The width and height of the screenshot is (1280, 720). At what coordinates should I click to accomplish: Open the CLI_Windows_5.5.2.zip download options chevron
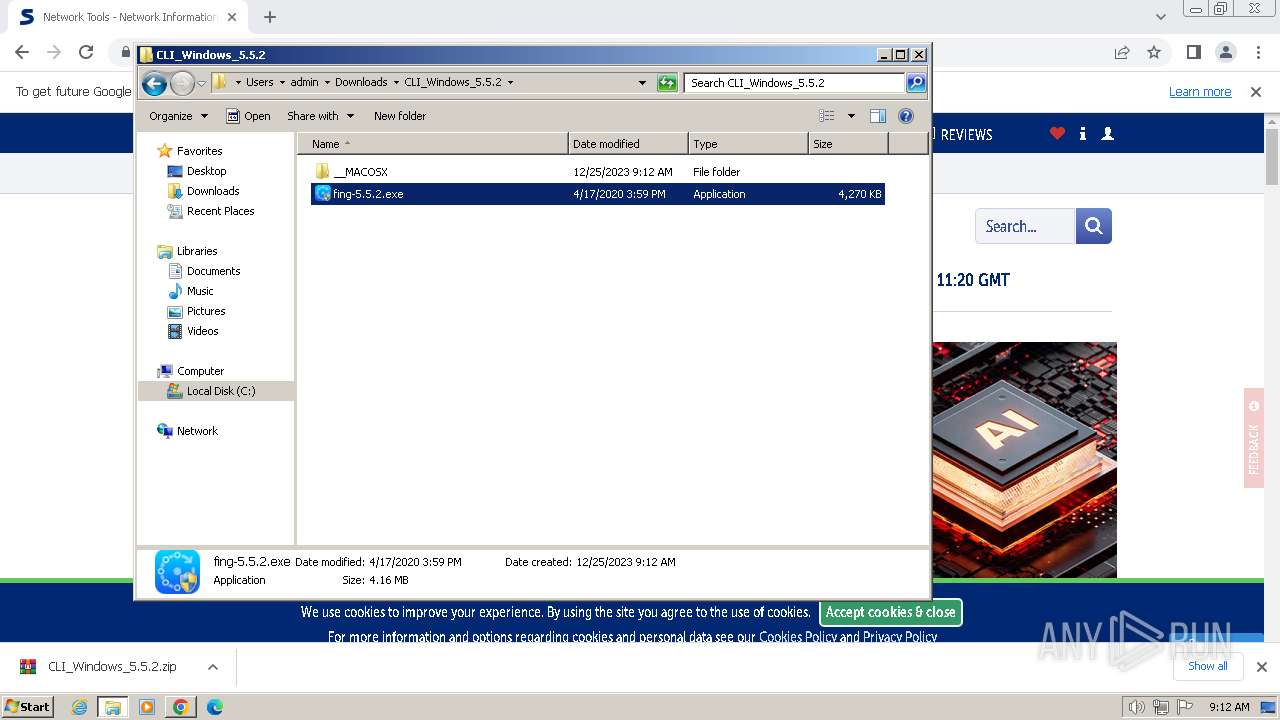pos(212,667)
